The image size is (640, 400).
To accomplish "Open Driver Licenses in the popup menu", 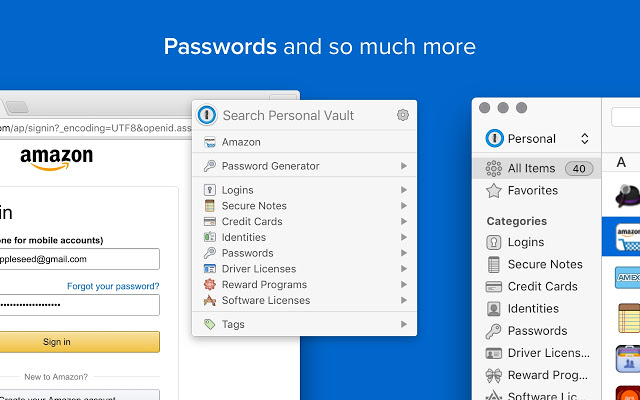I will coord(258,269).
